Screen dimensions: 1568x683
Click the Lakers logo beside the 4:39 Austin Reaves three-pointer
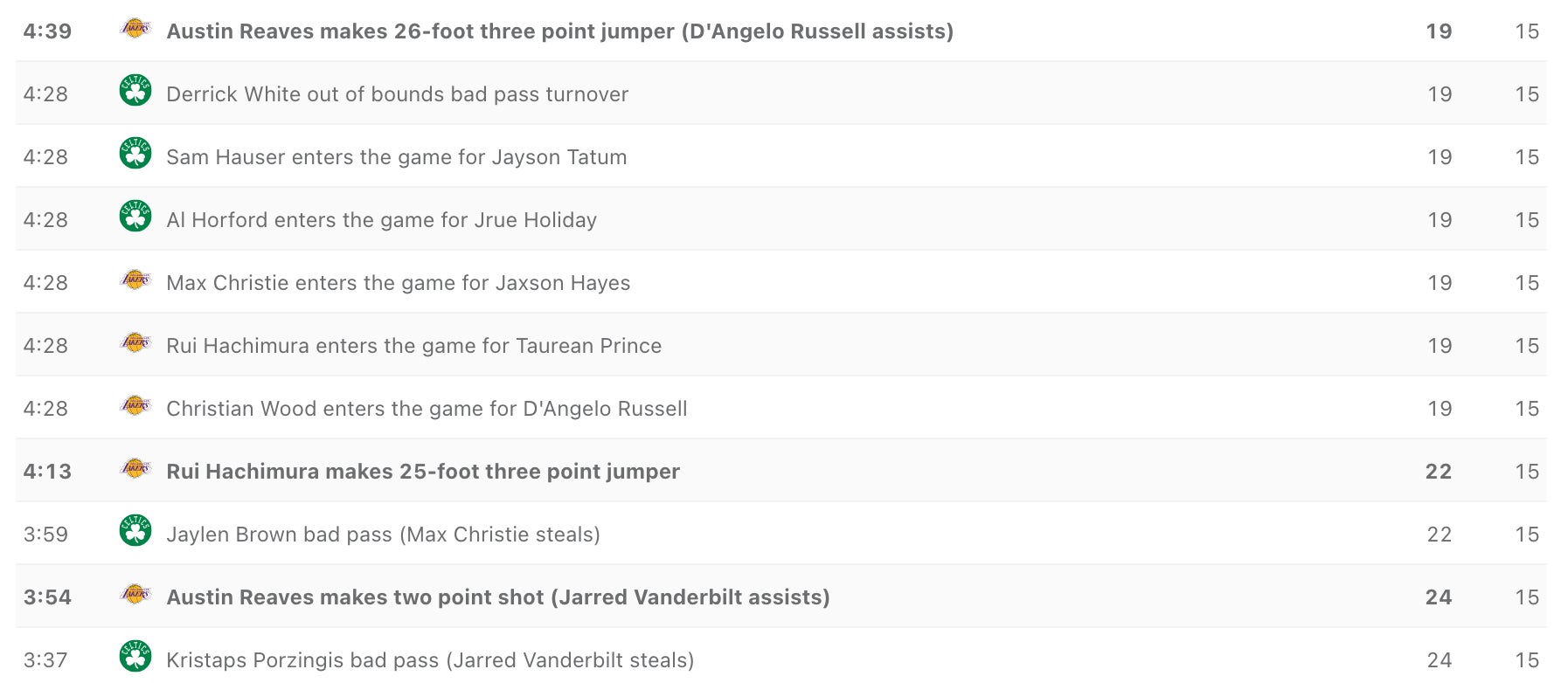pyautogui.click(x=135, y=29)
